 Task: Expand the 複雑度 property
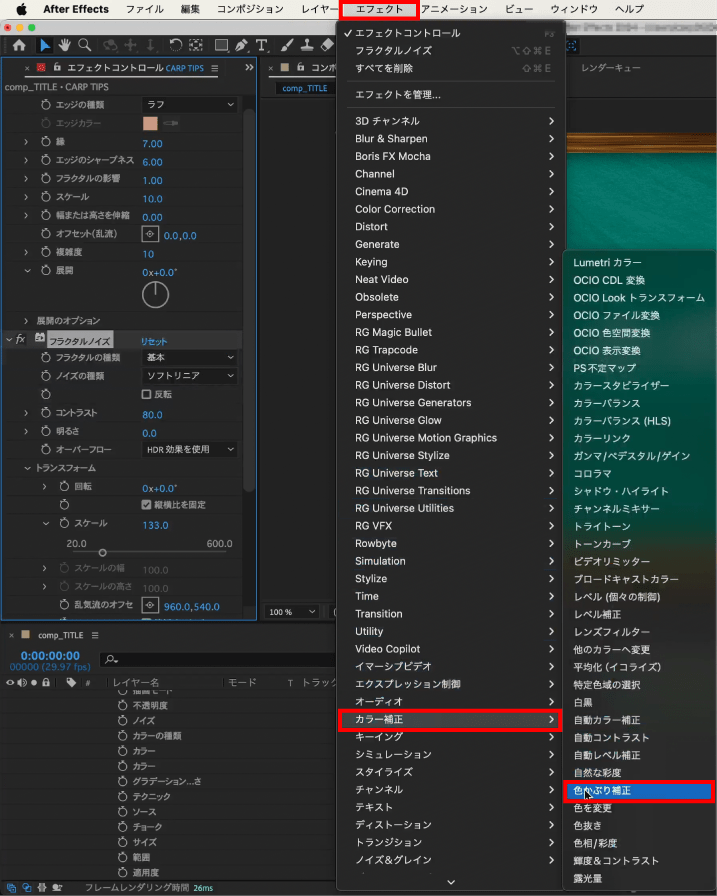point(26,252)
